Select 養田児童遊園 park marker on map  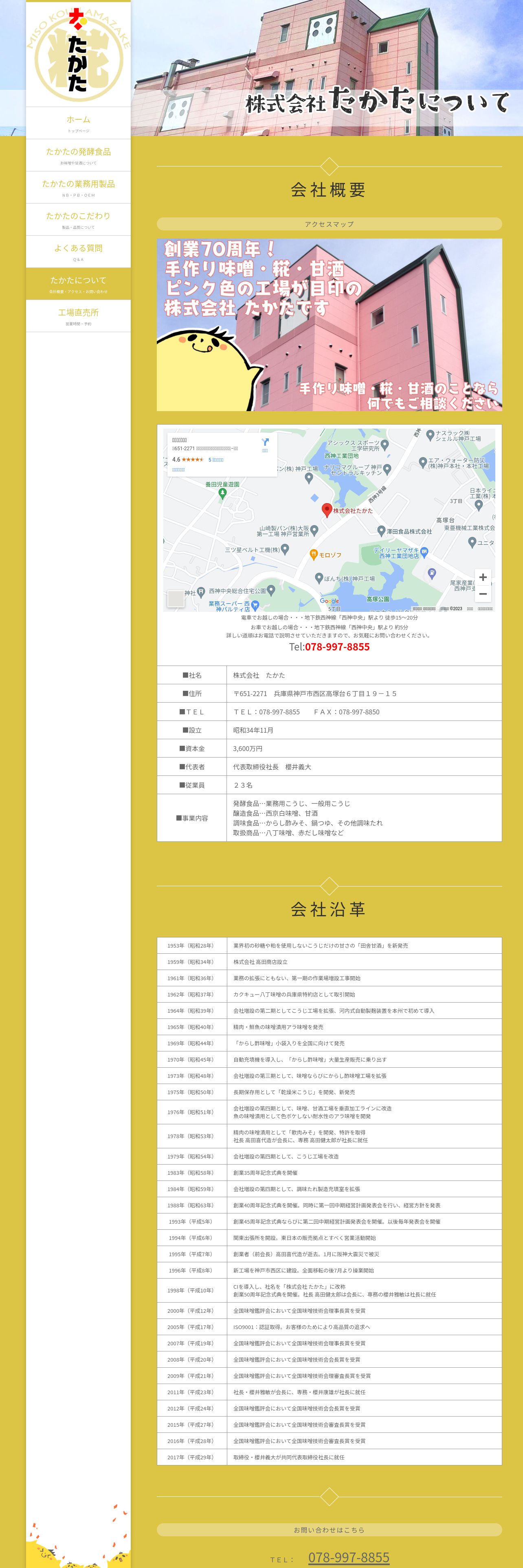(x=222, y=494)
